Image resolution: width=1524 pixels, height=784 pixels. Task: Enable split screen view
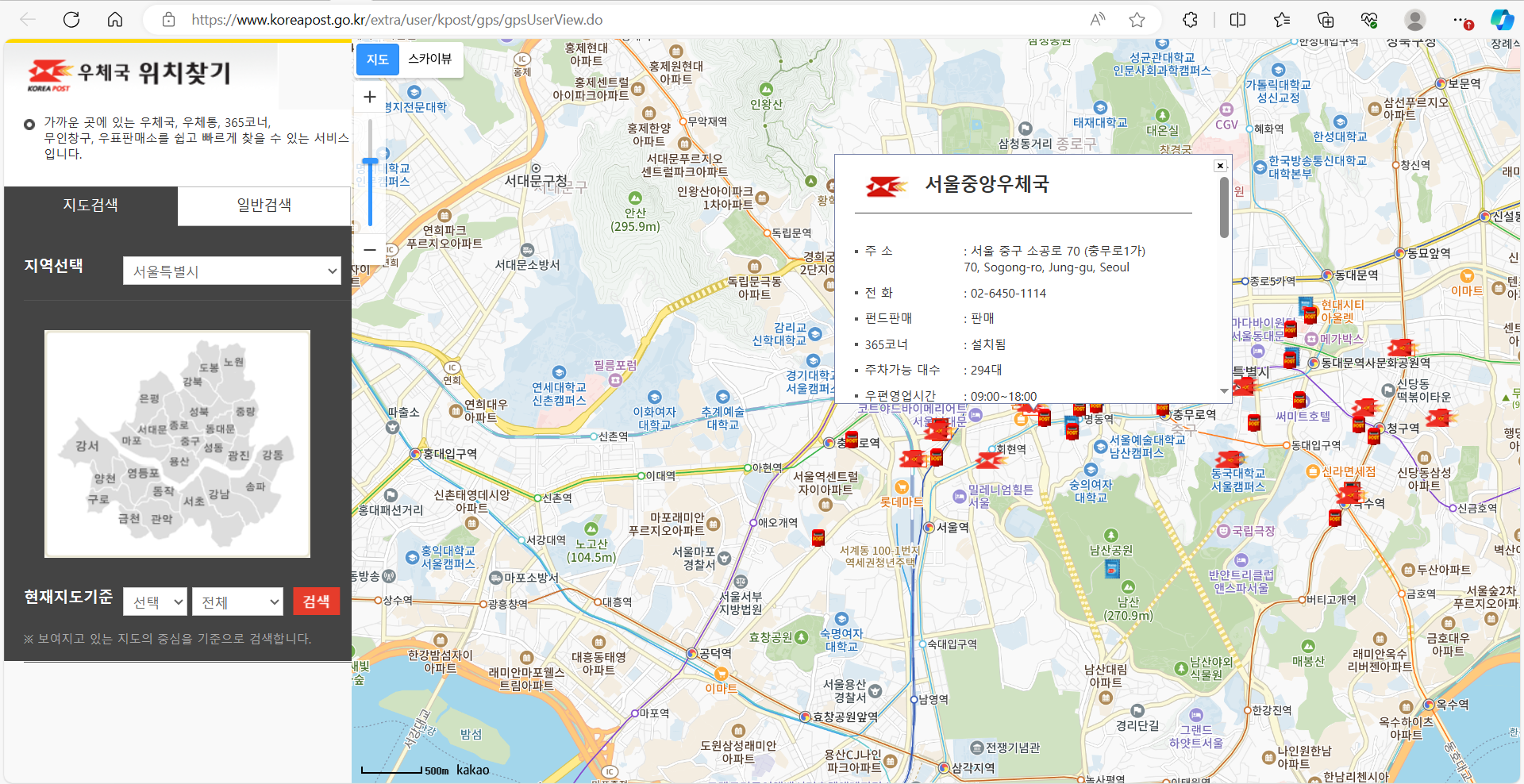click(1237, 20)
